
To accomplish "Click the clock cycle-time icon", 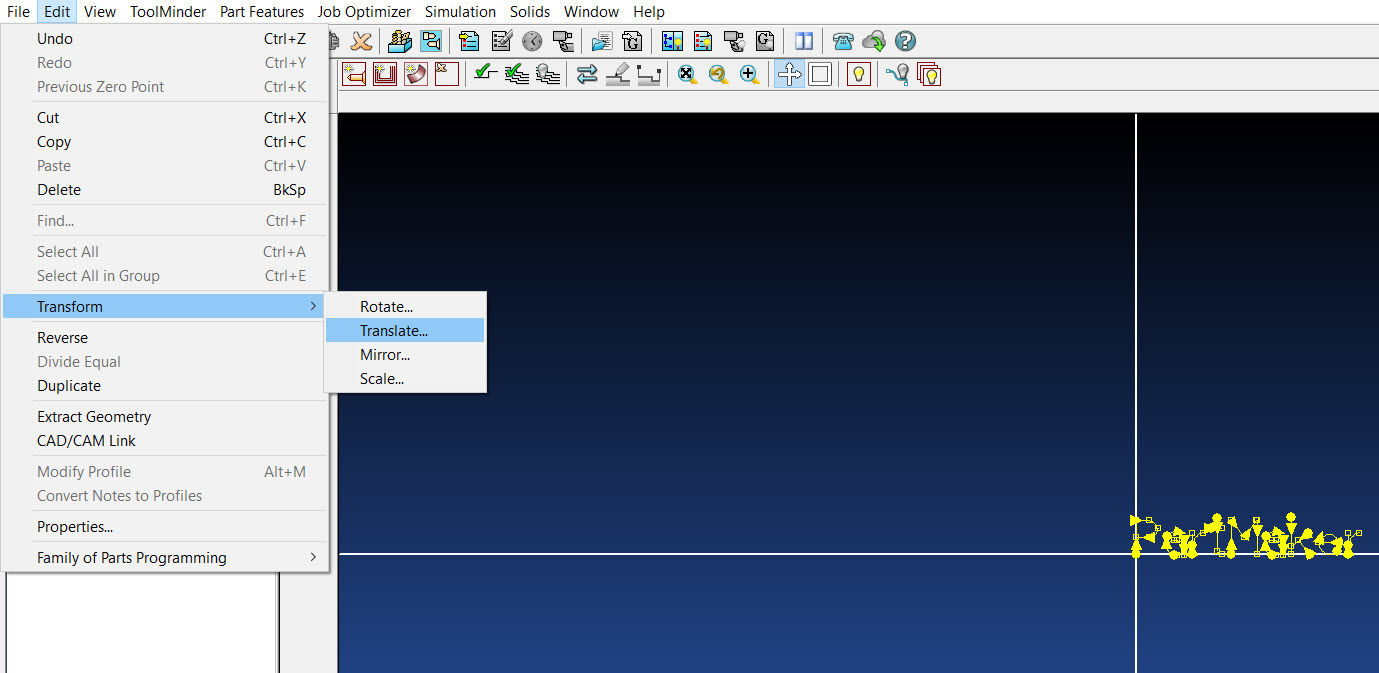I will 531,41.
